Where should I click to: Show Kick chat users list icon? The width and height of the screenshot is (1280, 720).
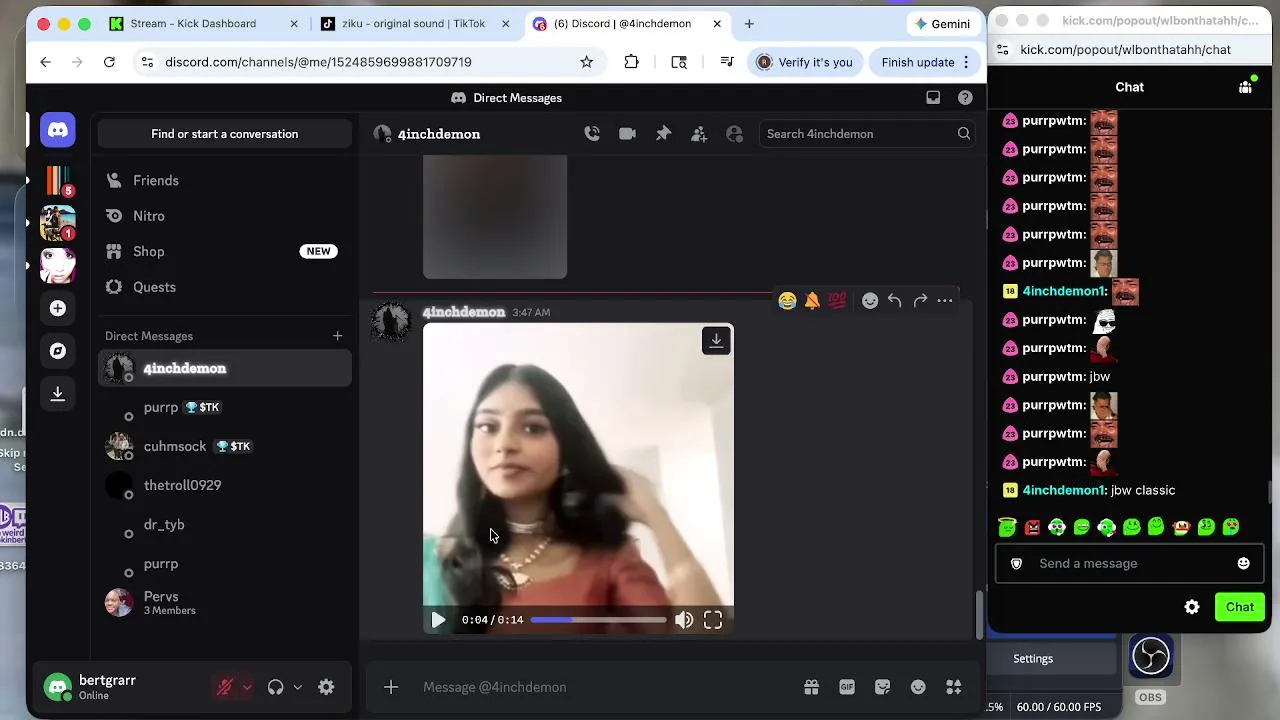click(1245, 87)
